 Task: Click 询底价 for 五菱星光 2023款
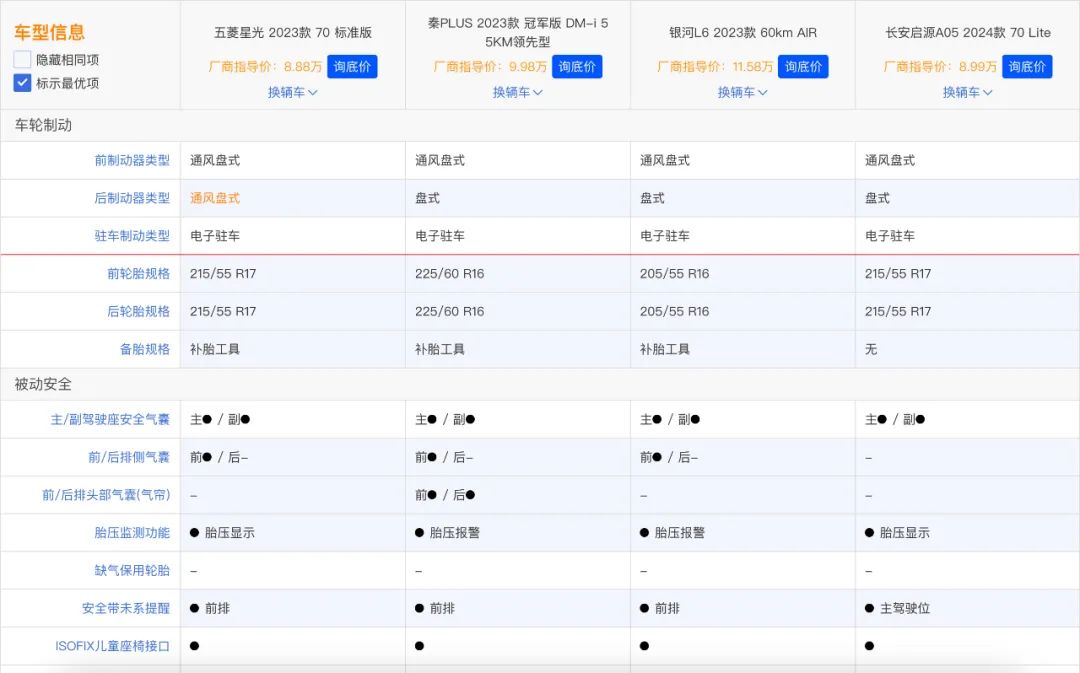(352, 67)
